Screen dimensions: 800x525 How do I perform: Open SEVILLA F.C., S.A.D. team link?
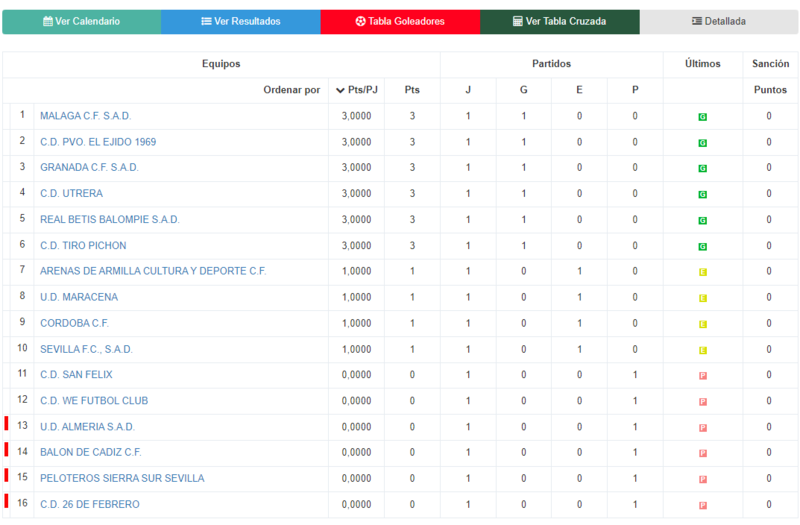(x=86, y=349)
